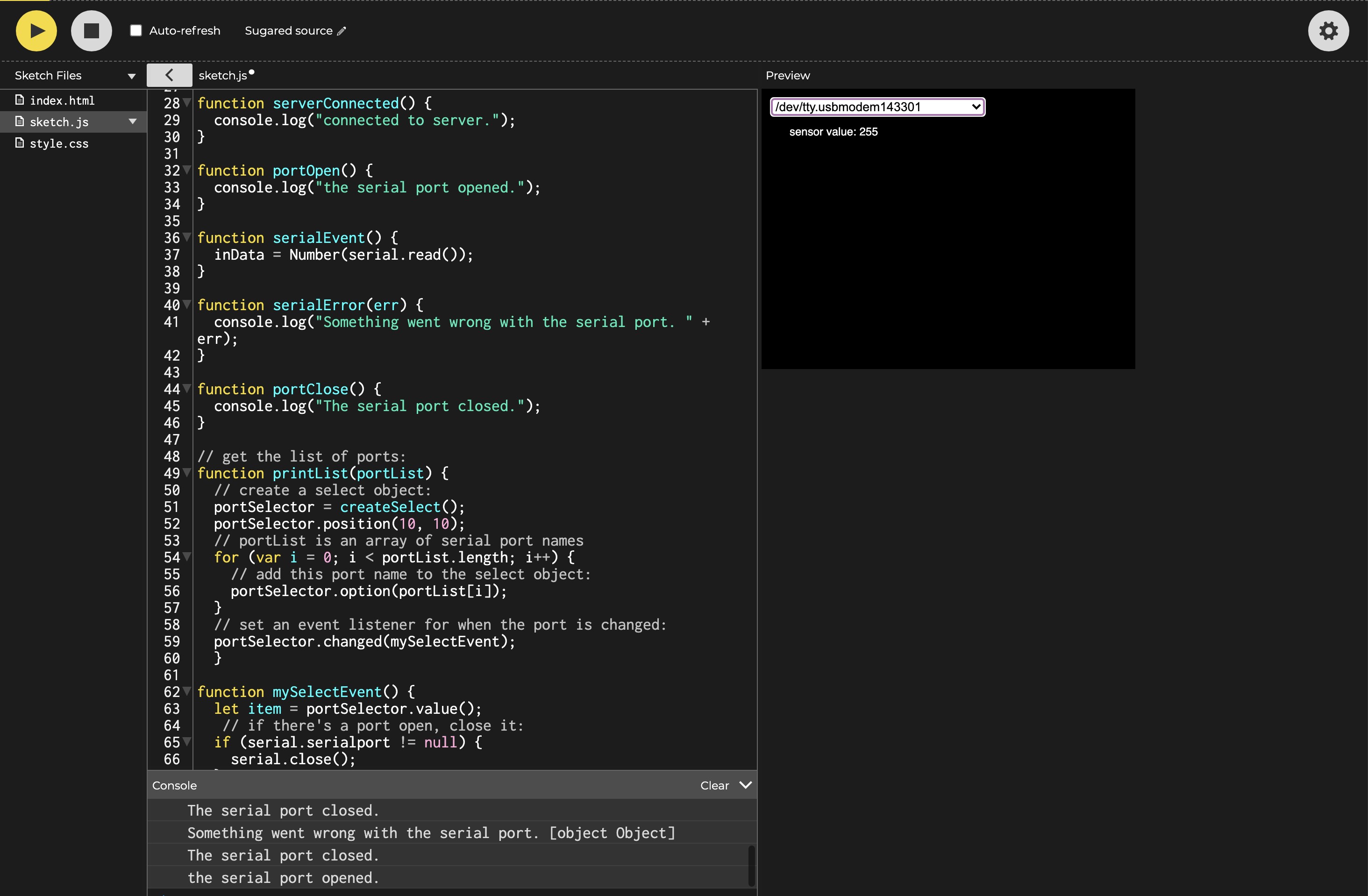Screen dimensions: 1368x896
Task: Open the Sketch Files dropdown arrow
Action: 132,76
